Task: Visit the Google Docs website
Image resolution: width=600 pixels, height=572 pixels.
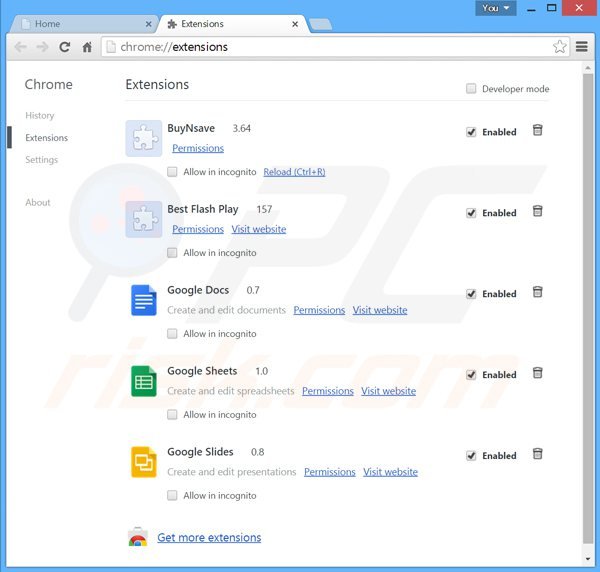Action: pyautogui.click(x=380, y=310)
